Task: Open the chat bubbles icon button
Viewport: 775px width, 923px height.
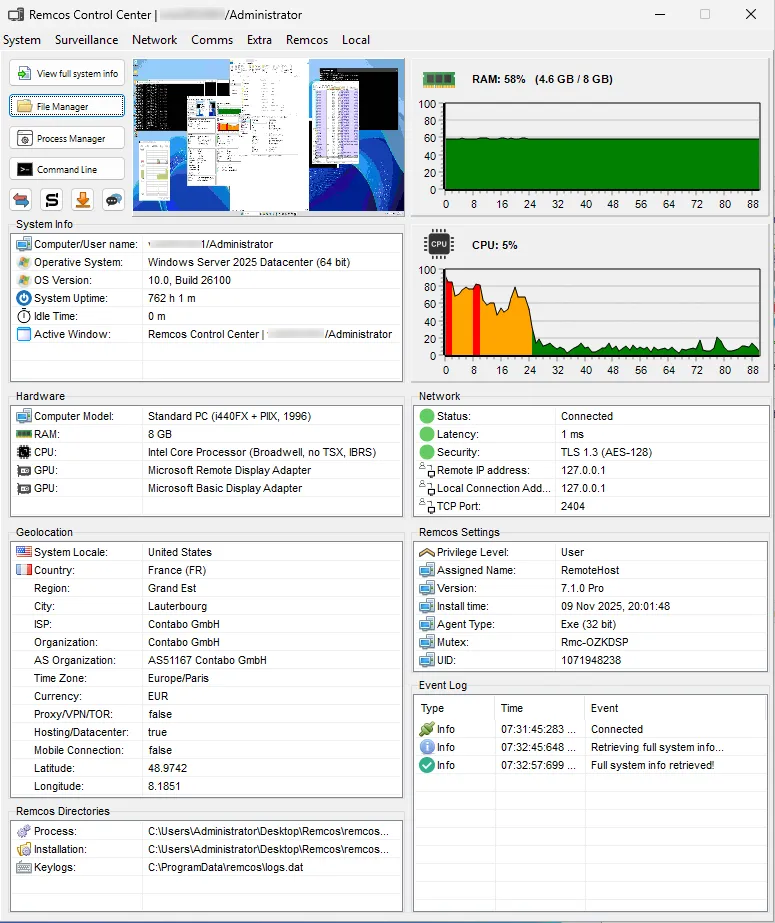Action: 113,200
